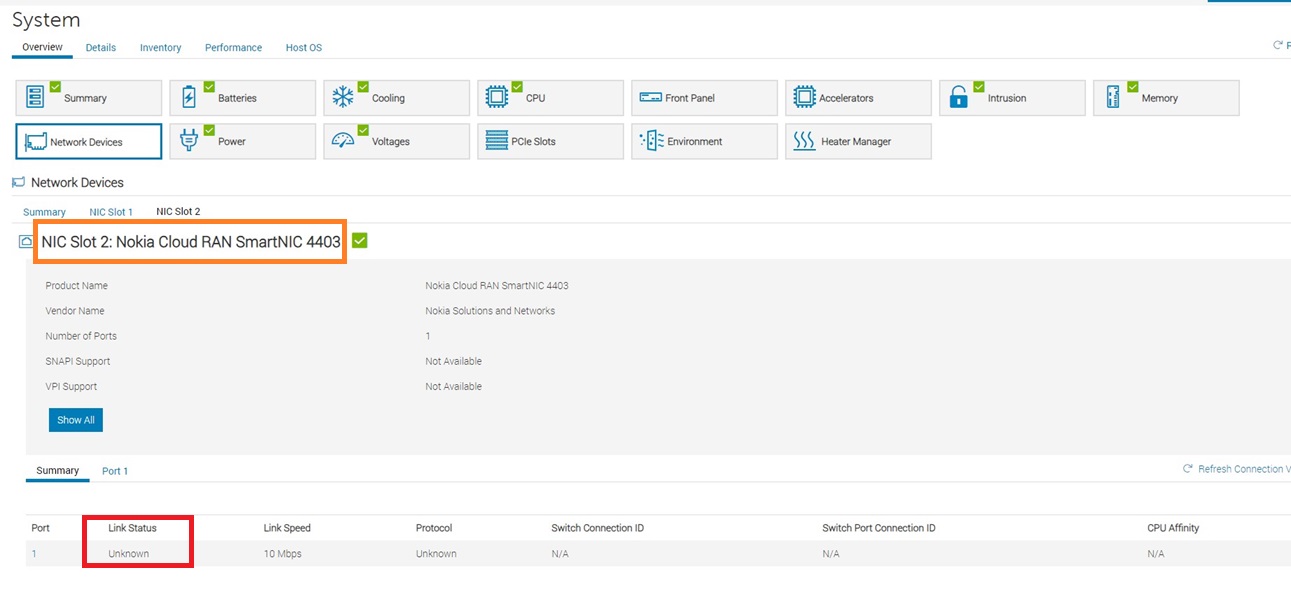
Task: Switch to the Inventory tab
Action: pyautogui.click(x=160, y=48)
